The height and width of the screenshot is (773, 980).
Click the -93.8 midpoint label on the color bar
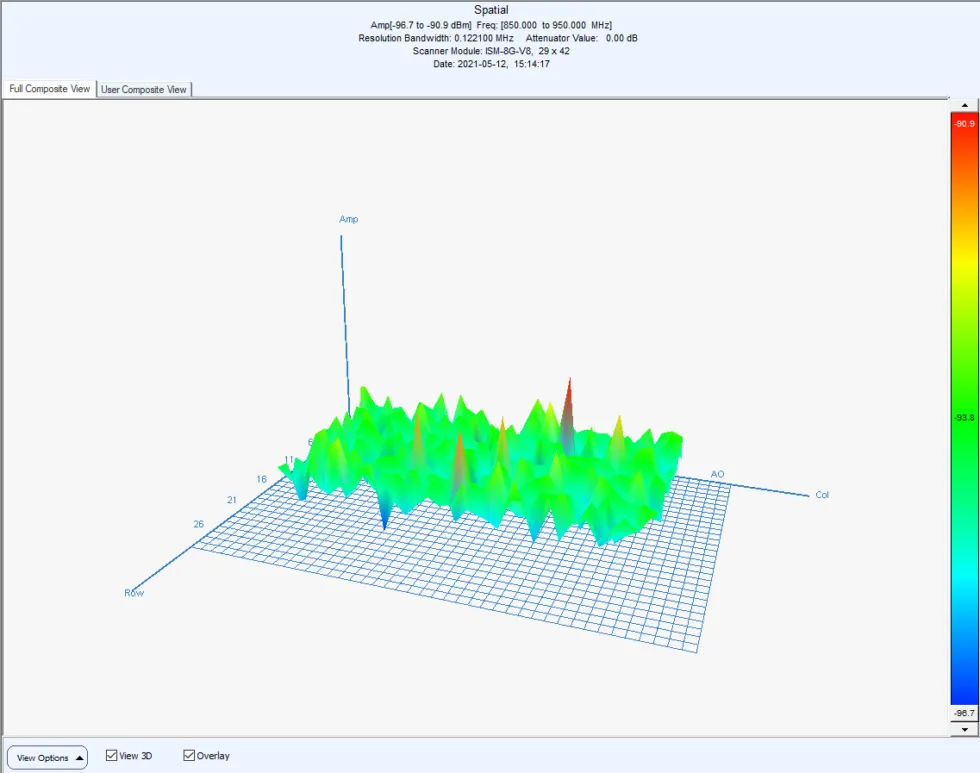(964, 418)
